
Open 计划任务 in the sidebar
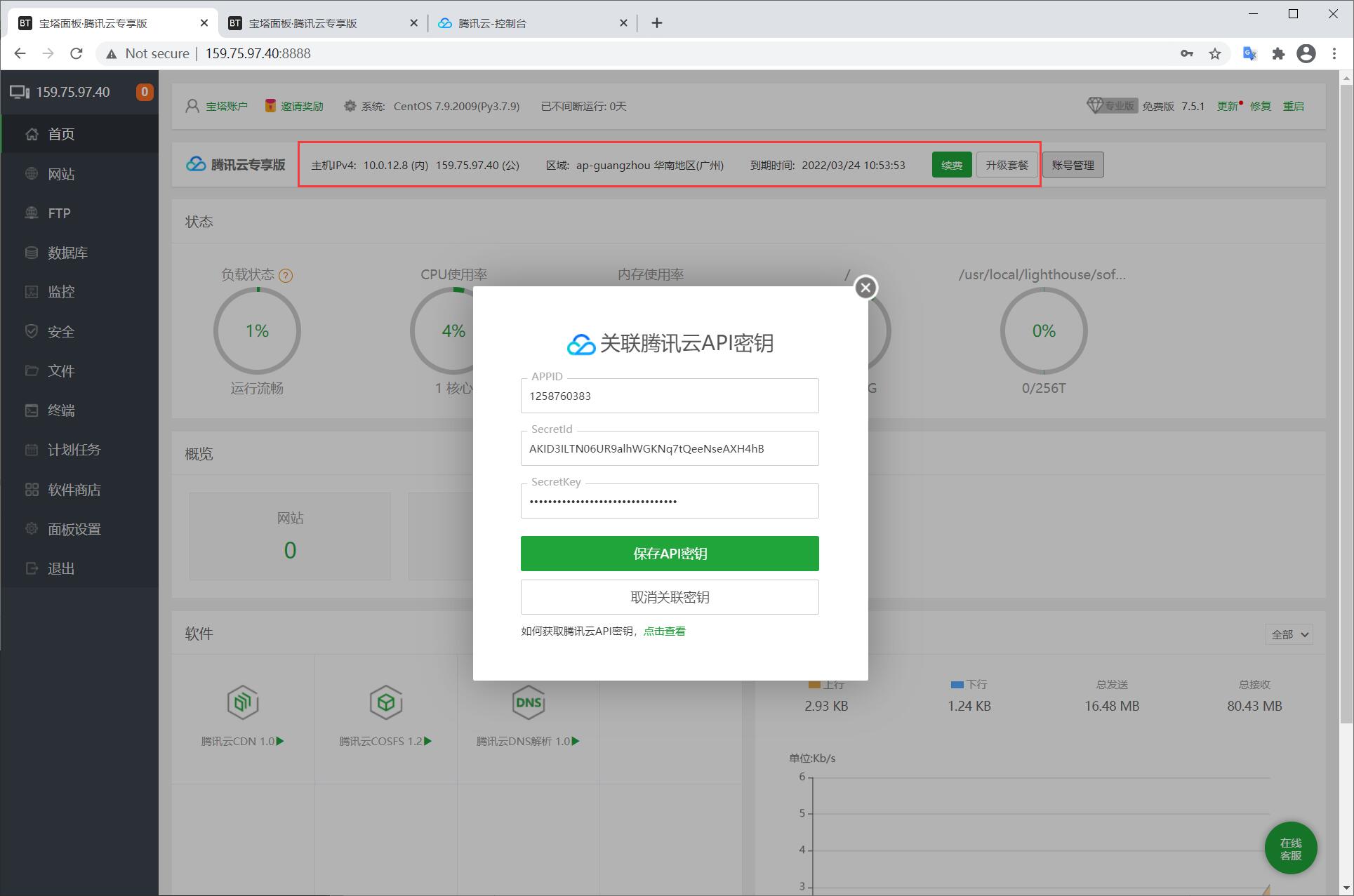pos(79,450)
